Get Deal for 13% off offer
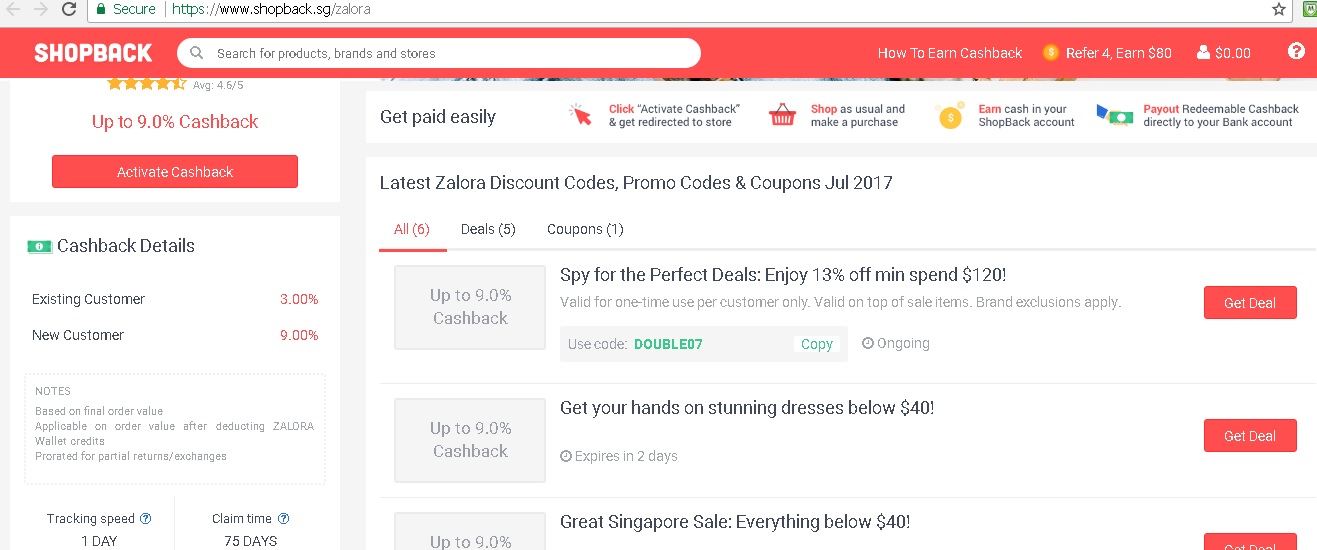 click(1250, 303)
